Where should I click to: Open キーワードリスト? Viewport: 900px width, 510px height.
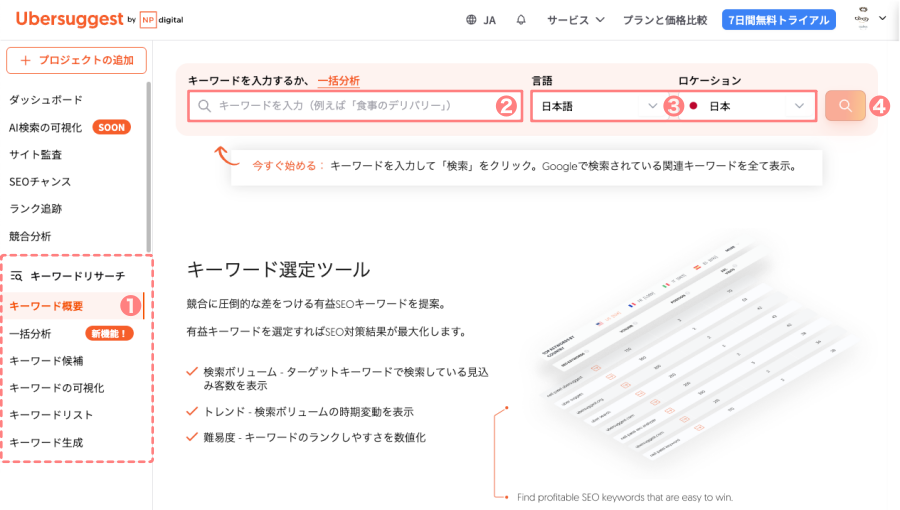pyautogui.click(x=51, y=415)
